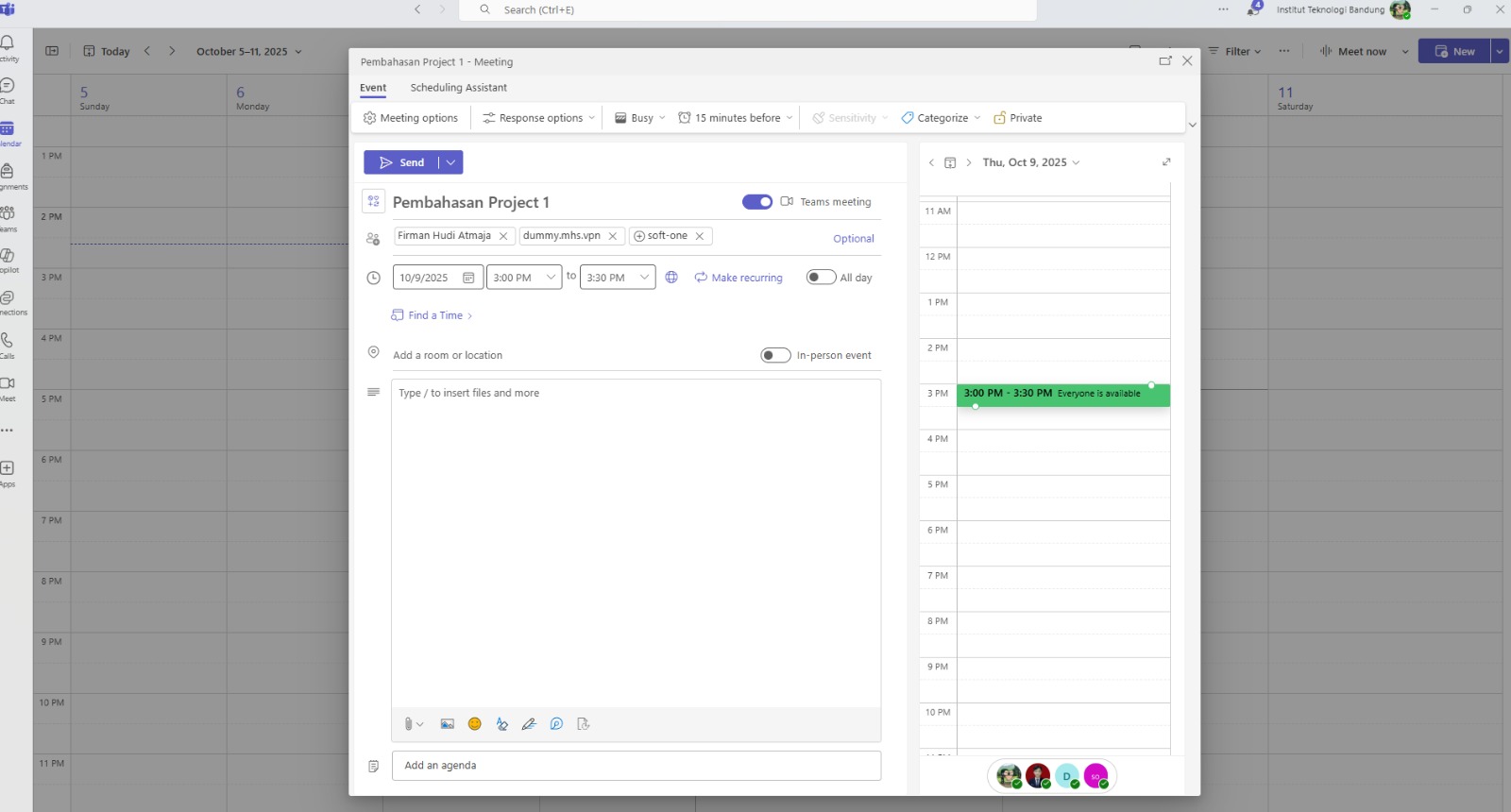Enable the All day toggle
This screenshot has width=1511, height=812.
[x=820, y=278]
